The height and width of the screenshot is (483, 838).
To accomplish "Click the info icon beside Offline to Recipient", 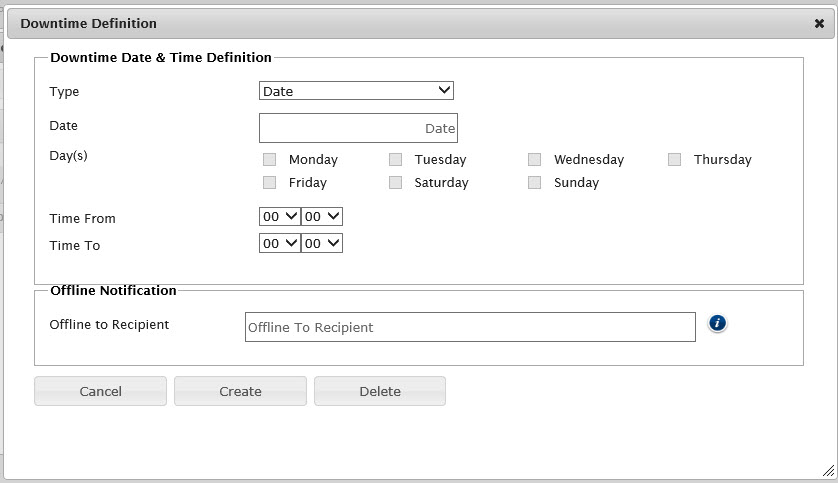I will click(717, 323).
